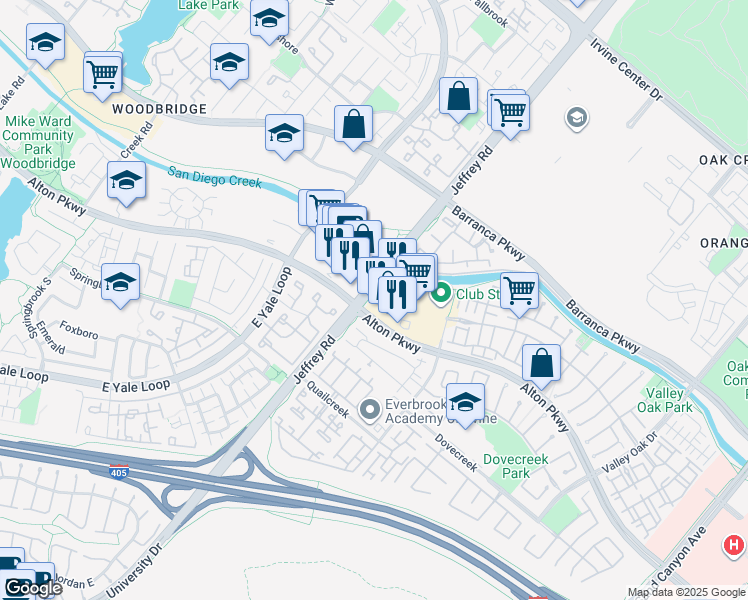Click the school marker near Springbrook

click(x=121, y=284)
